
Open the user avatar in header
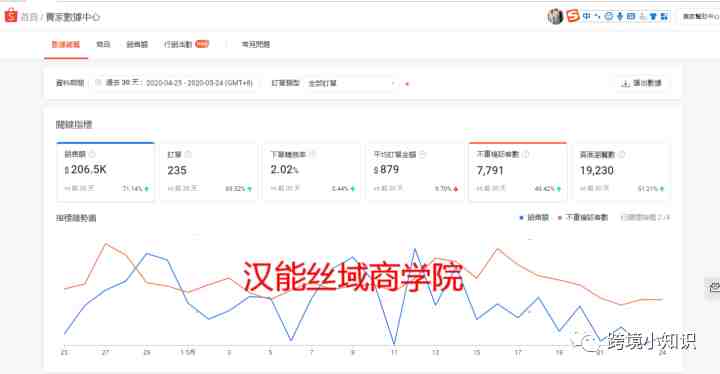(x=555, y=17)
